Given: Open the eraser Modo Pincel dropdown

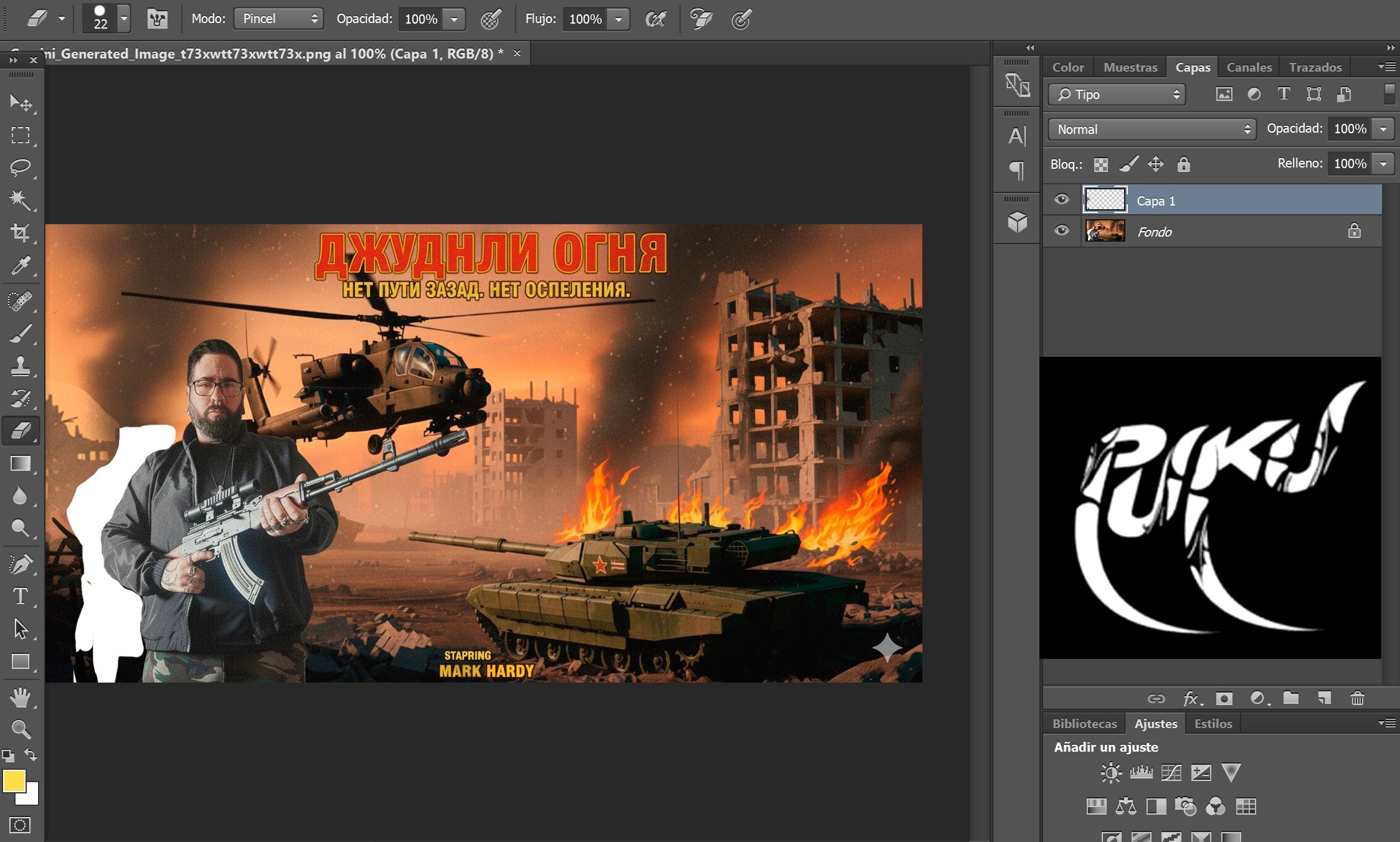Looking at the screenshot, I should point(278,19).
